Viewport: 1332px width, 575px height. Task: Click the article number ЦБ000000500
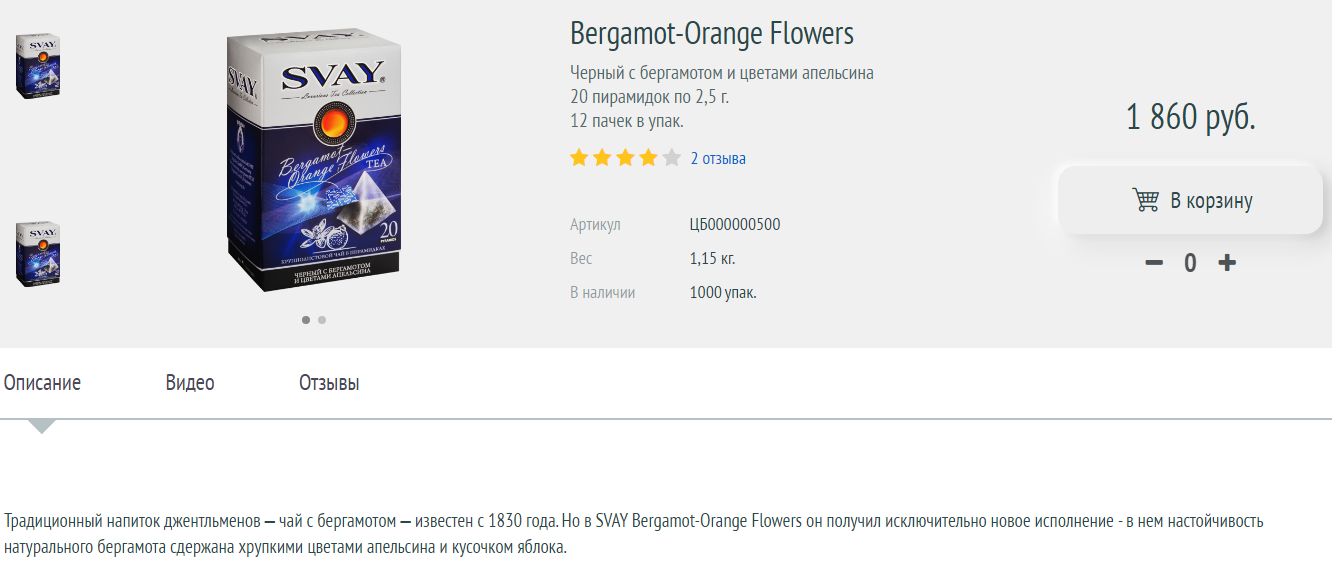735,225
